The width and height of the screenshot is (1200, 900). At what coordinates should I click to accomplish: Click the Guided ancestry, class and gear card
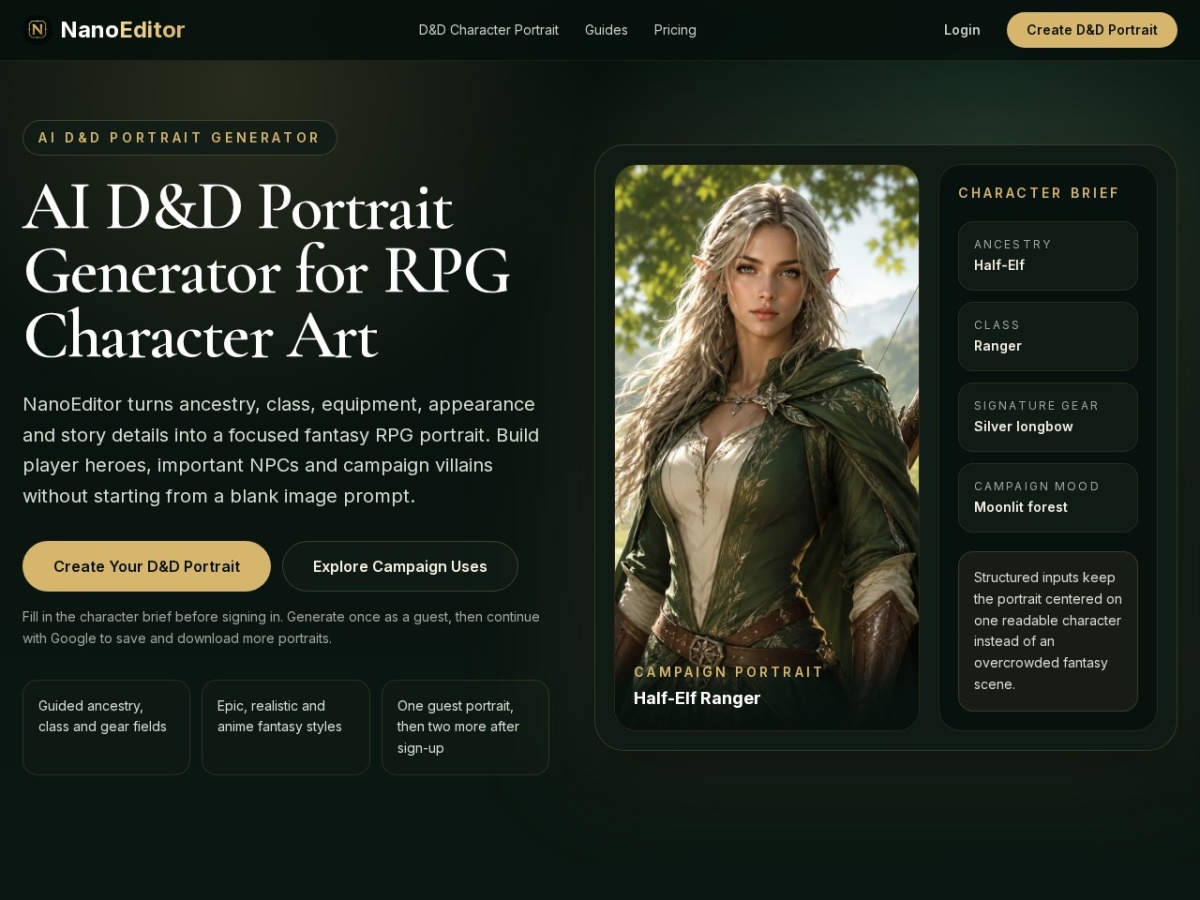[x=106, y=727]
